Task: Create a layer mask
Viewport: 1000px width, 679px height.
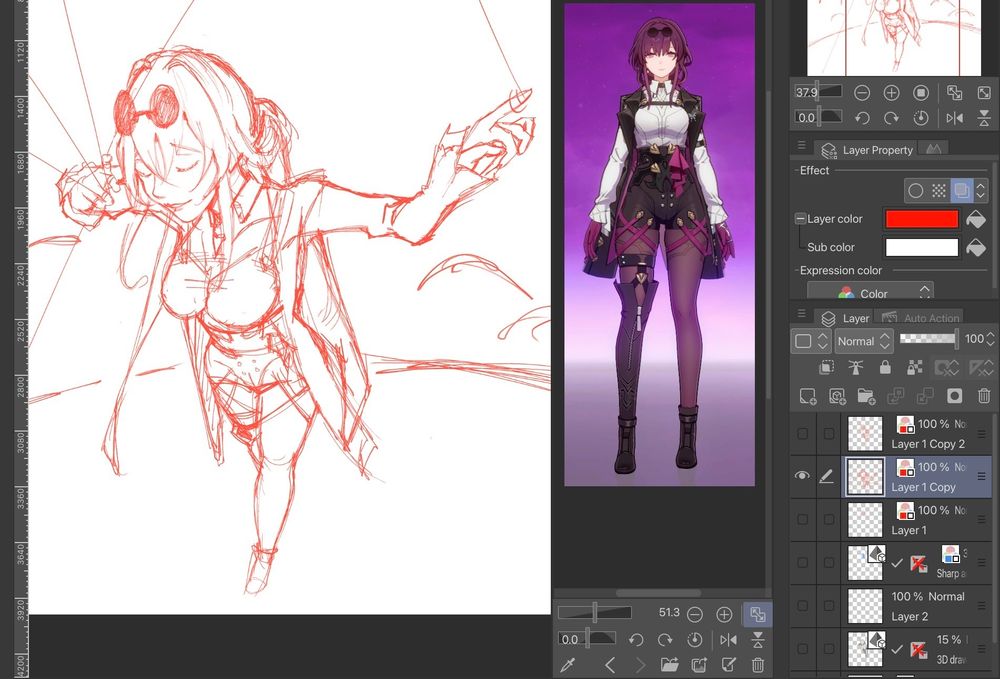Action: (955, 396)
